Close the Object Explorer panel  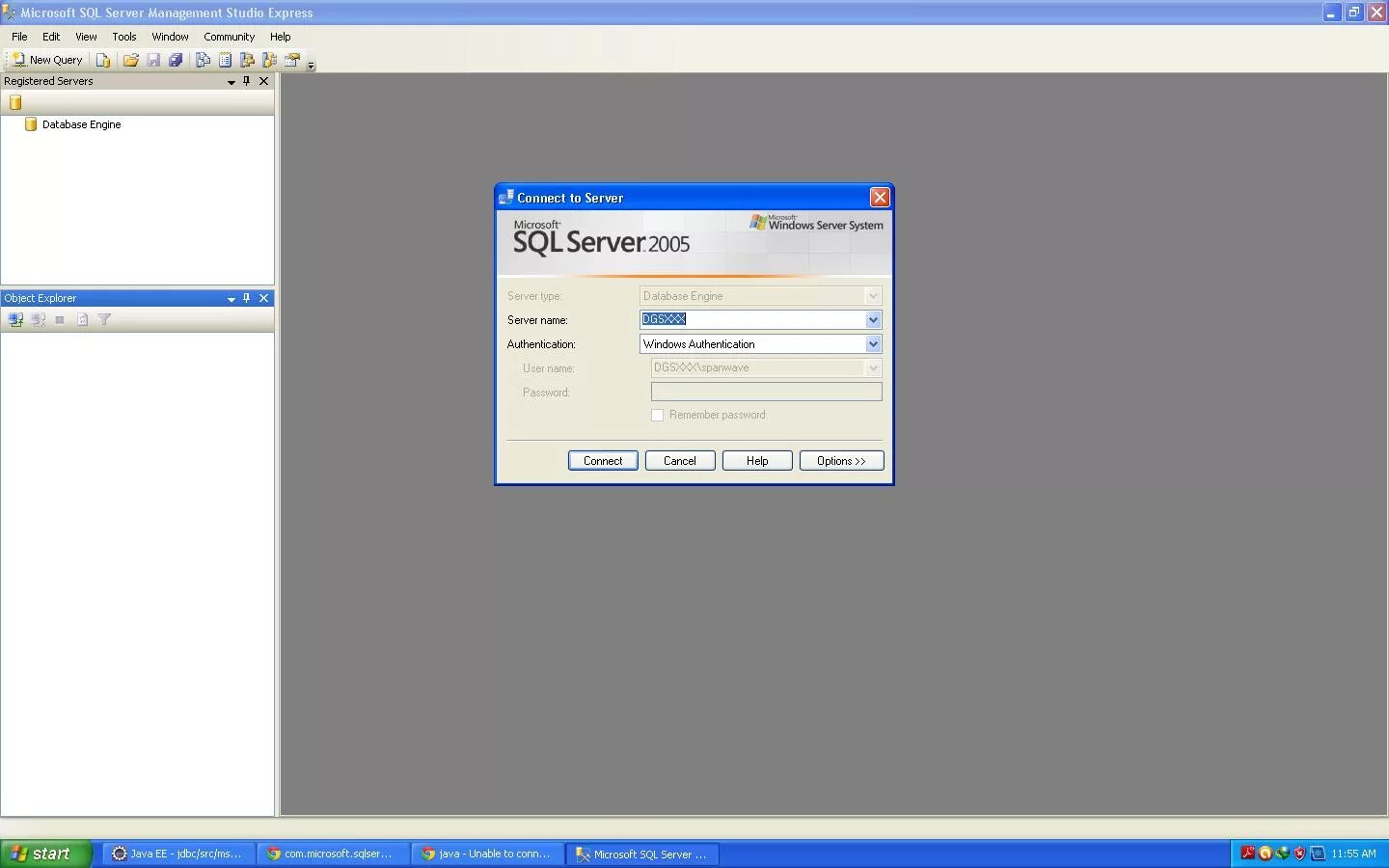click(x=263, y=298)
